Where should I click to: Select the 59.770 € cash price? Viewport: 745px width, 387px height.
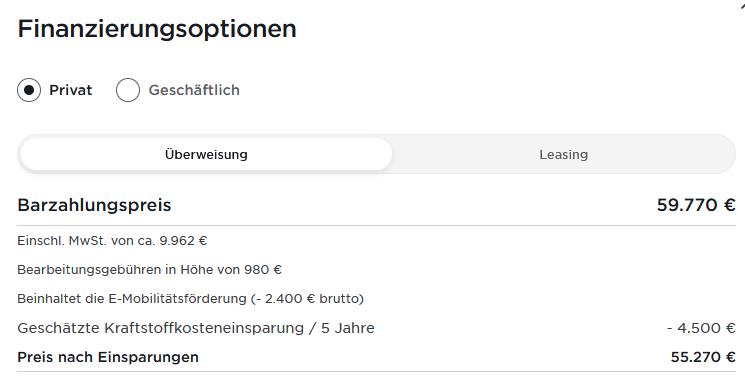click(696, 205)
